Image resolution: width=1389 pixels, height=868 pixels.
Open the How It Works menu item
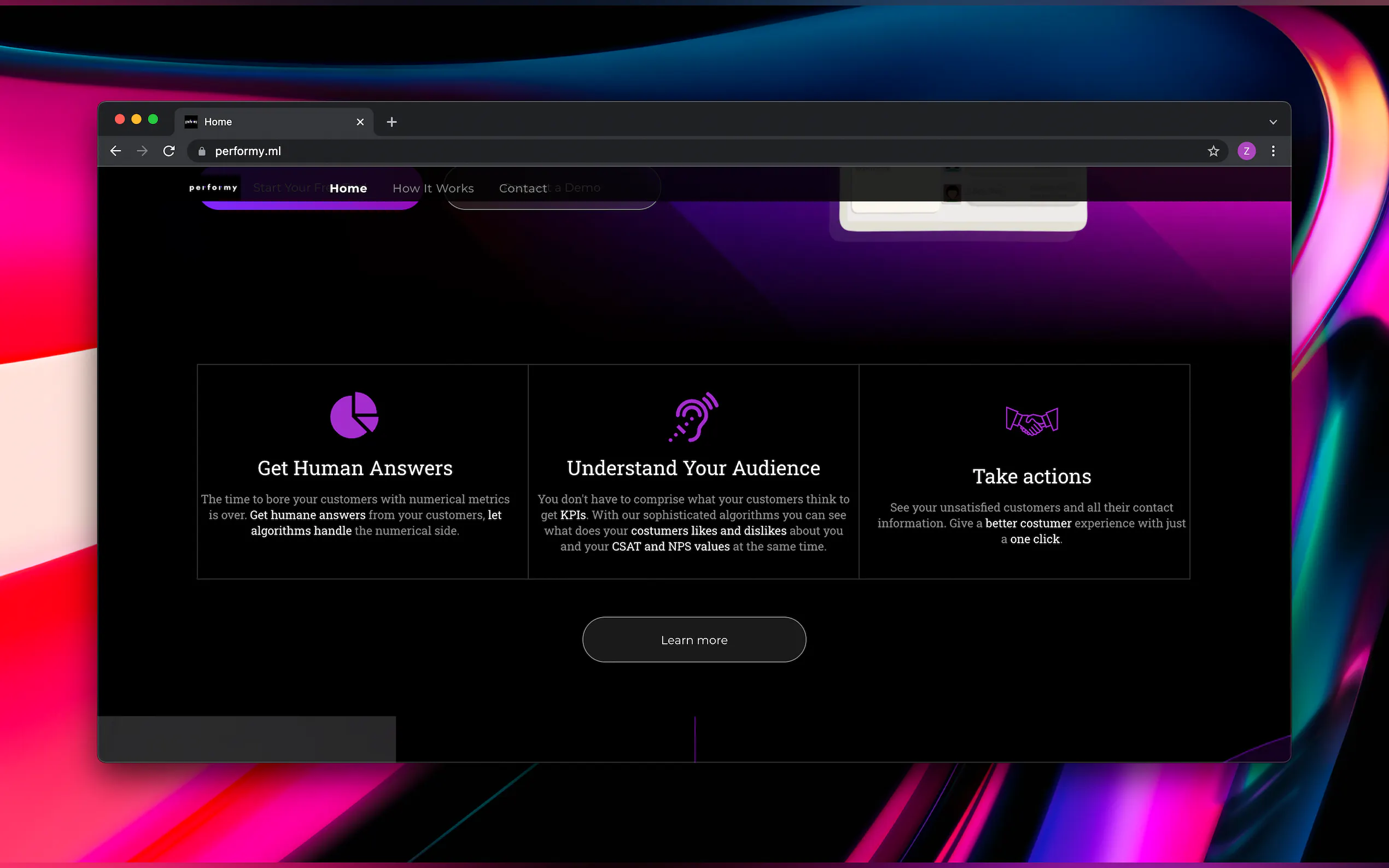pyautogui.click(x=433, y=188)
